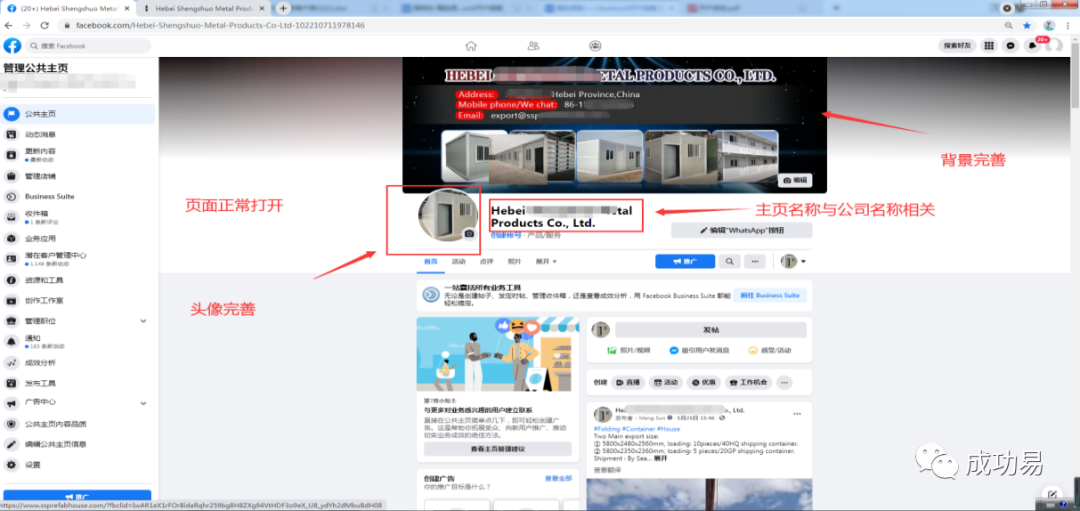
Task: Click 编辑 cover photo button
Action: tap(794, 180)
